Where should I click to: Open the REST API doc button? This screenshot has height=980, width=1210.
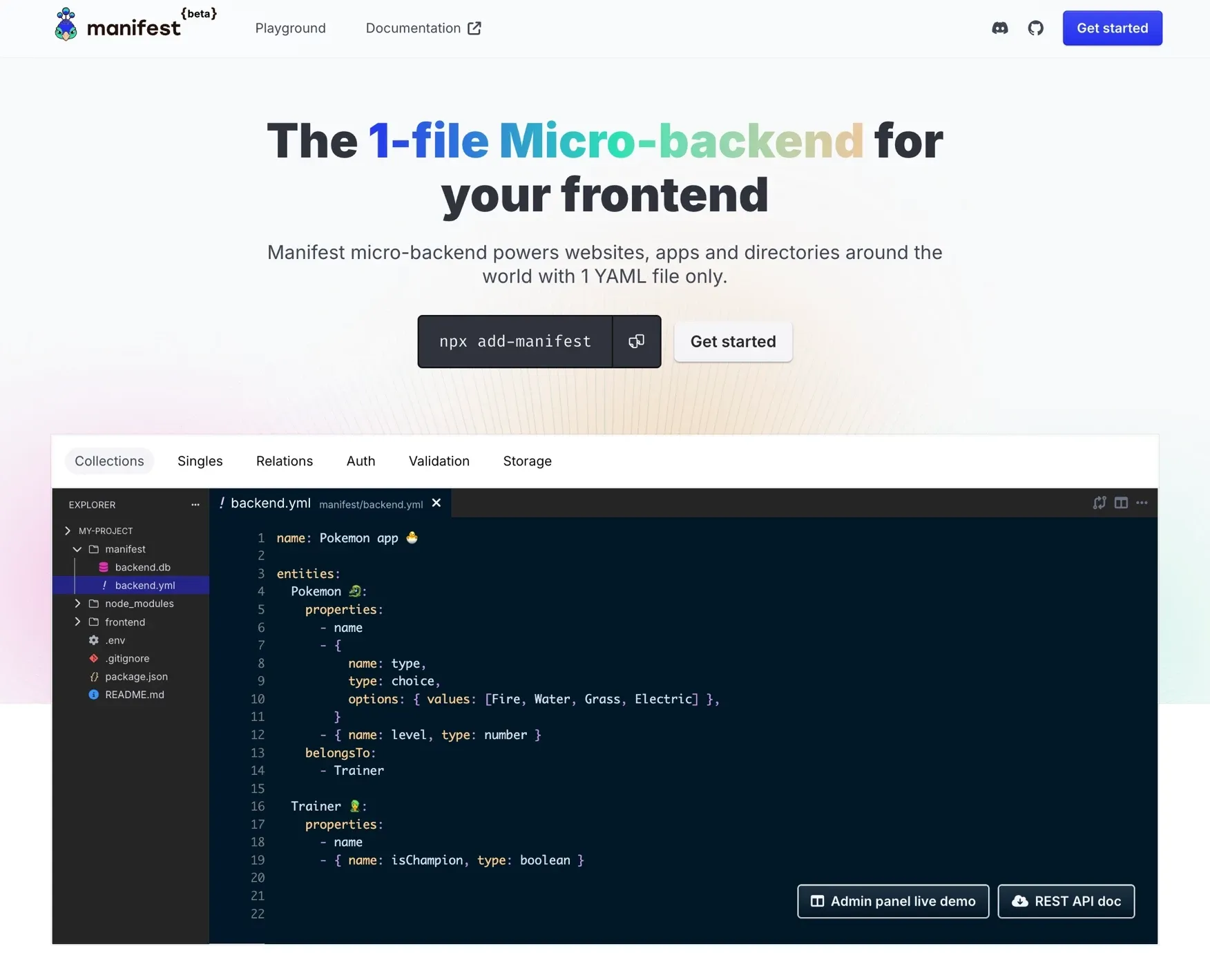(1066, 901)
